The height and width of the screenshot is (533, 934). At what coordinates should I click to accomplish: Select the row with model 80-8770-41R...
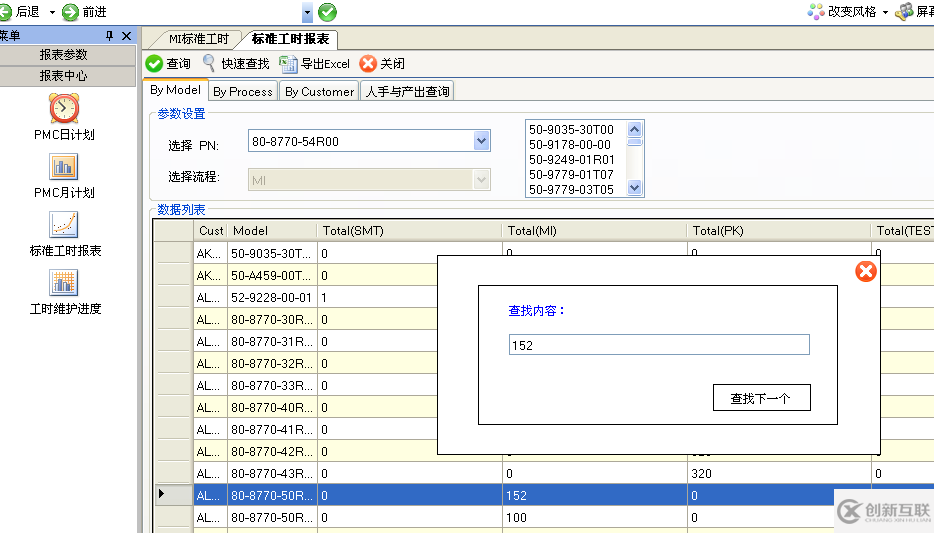click(271, 430)
